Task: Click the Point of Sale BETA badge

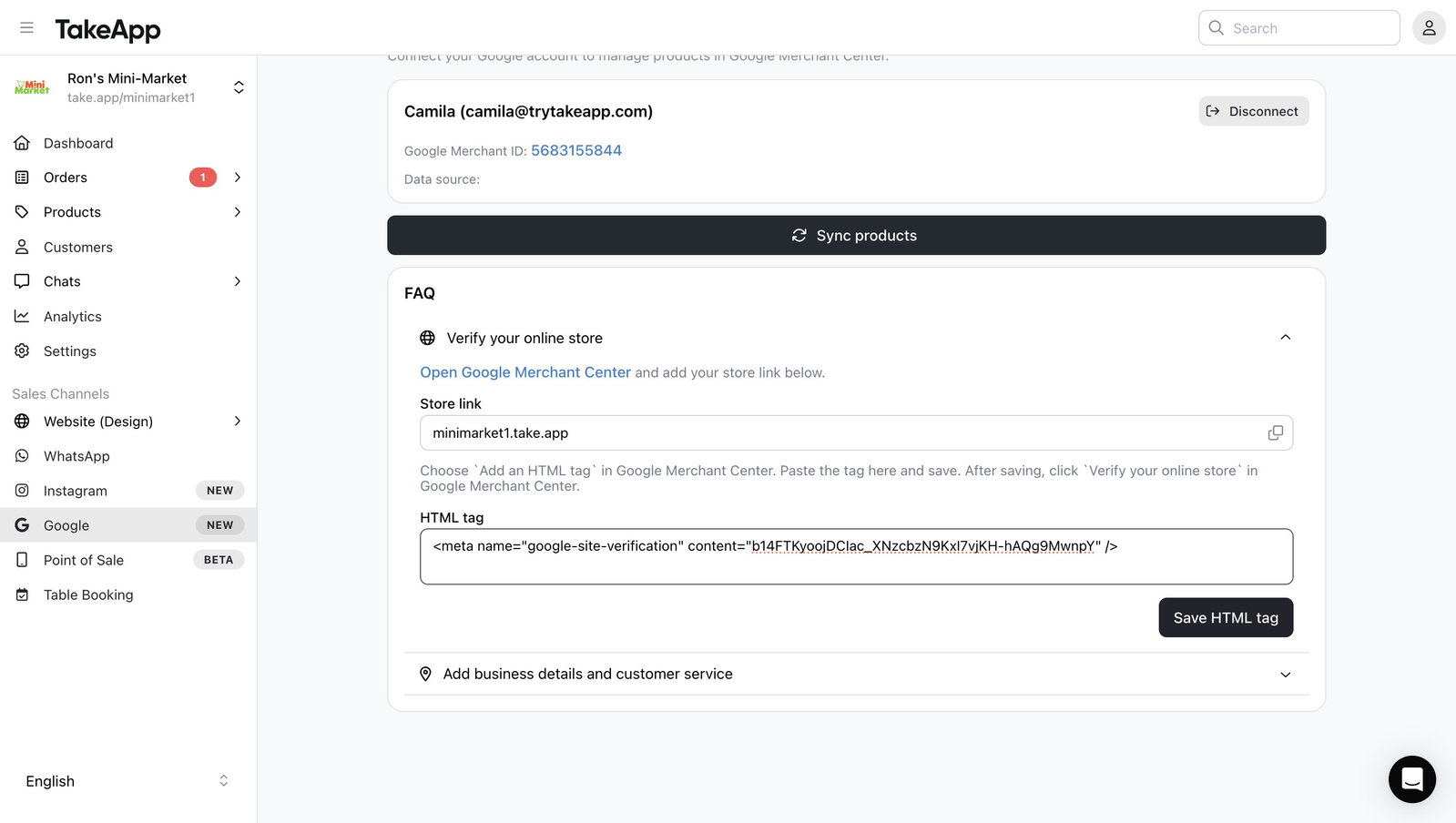Action: pyautogui.click(x=219, y=560)
